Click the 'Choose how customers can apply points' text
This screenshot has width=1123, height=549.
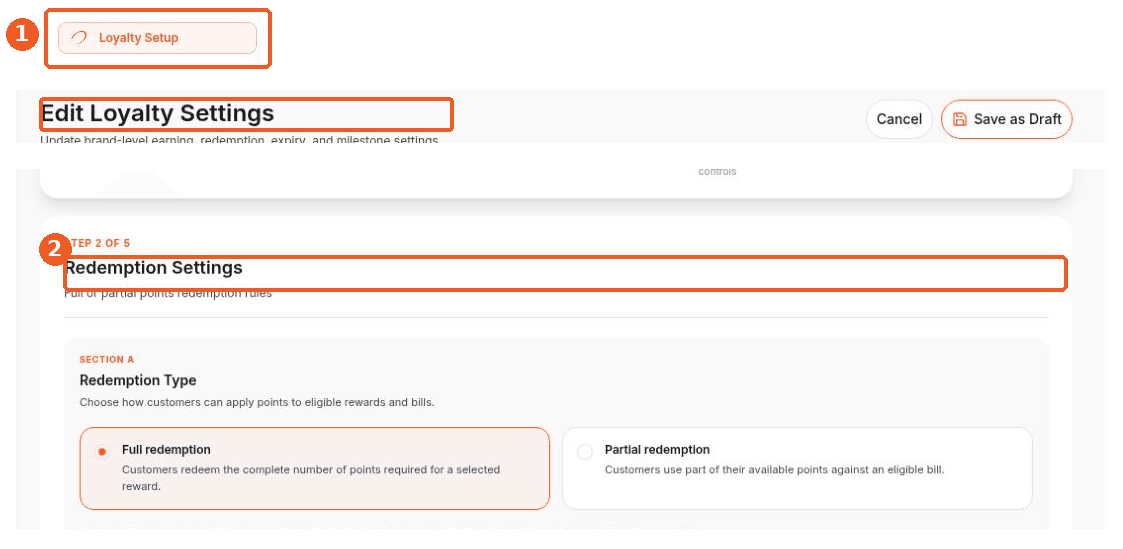point(256,402)
